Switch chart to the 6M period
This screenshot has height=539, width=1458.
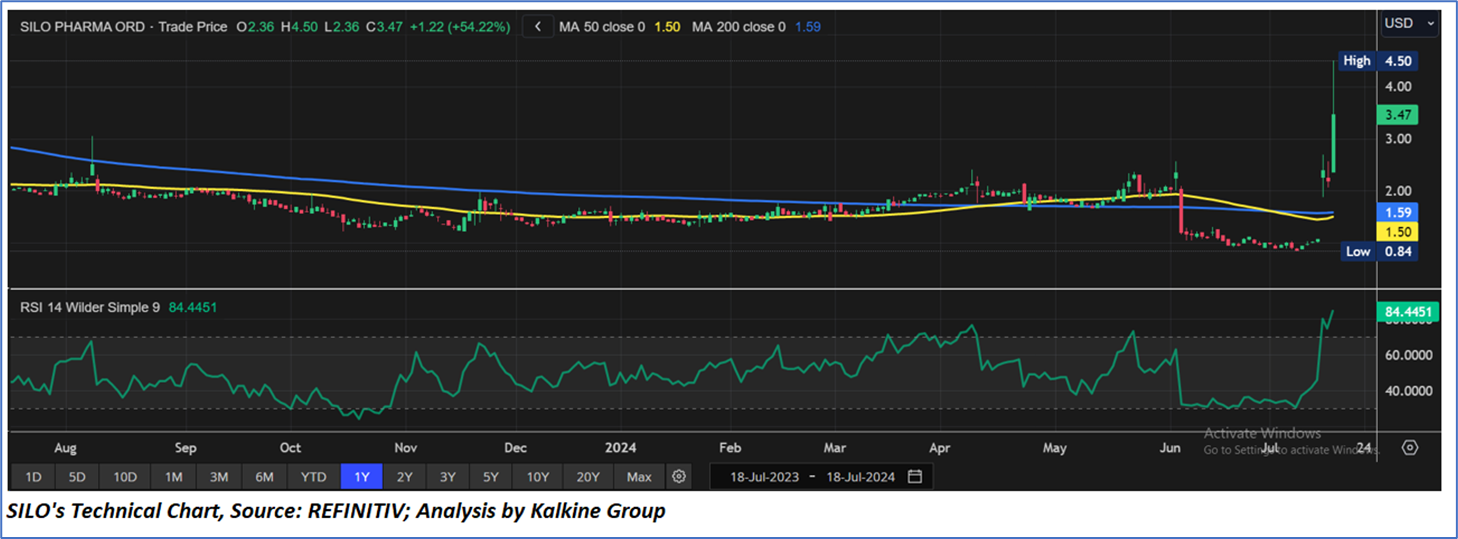click(265, 477)
